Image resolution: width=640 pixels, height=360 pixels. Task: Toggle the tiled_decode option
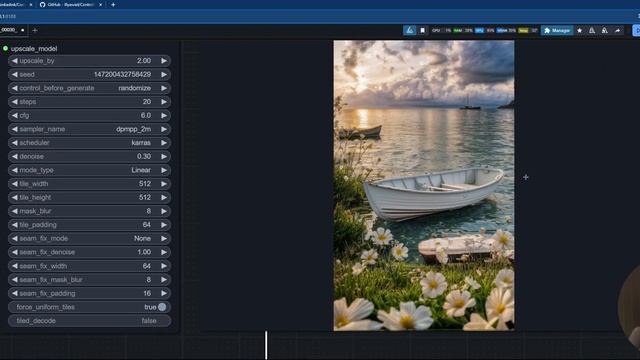[89, 321]
